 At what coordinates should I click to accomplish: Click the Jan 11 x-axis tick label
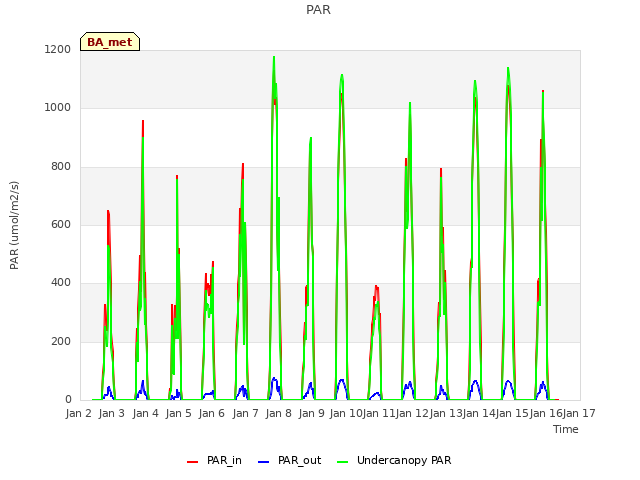pyautogui.click(x=379, y=413)
